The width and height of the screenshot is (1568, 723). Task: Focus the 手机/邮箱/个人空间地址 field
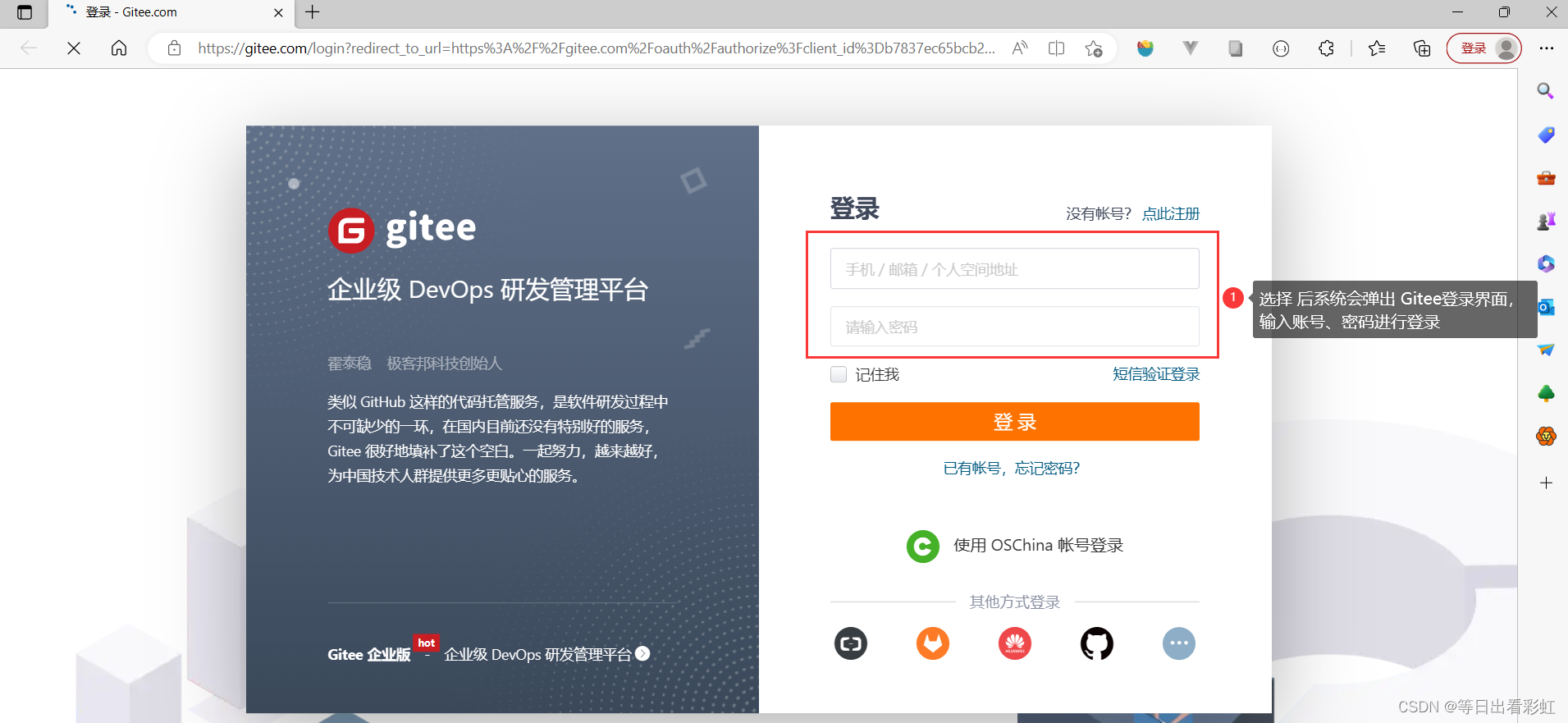pyautogui.click(x=1014, y=268)
